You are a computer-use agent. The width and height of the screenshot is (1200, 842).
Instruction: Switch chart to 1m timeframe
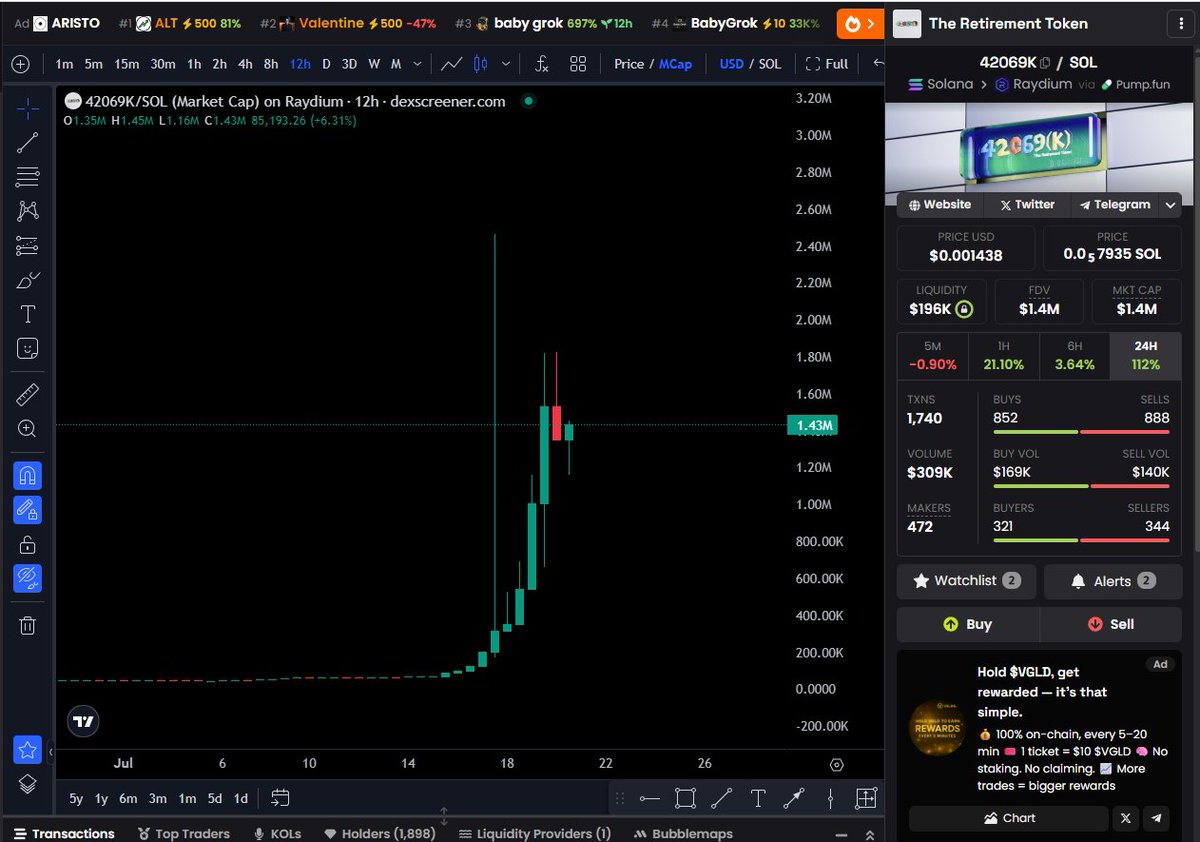pyautogui.click(x=64, y=64)
